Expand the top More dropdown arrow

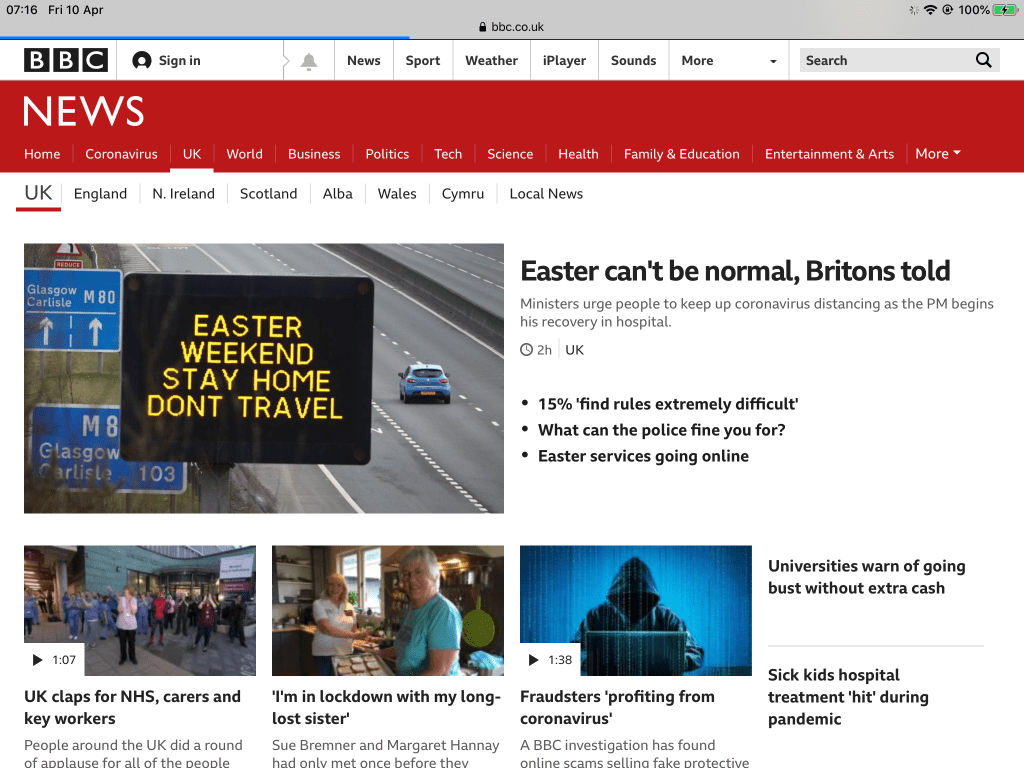772,61
